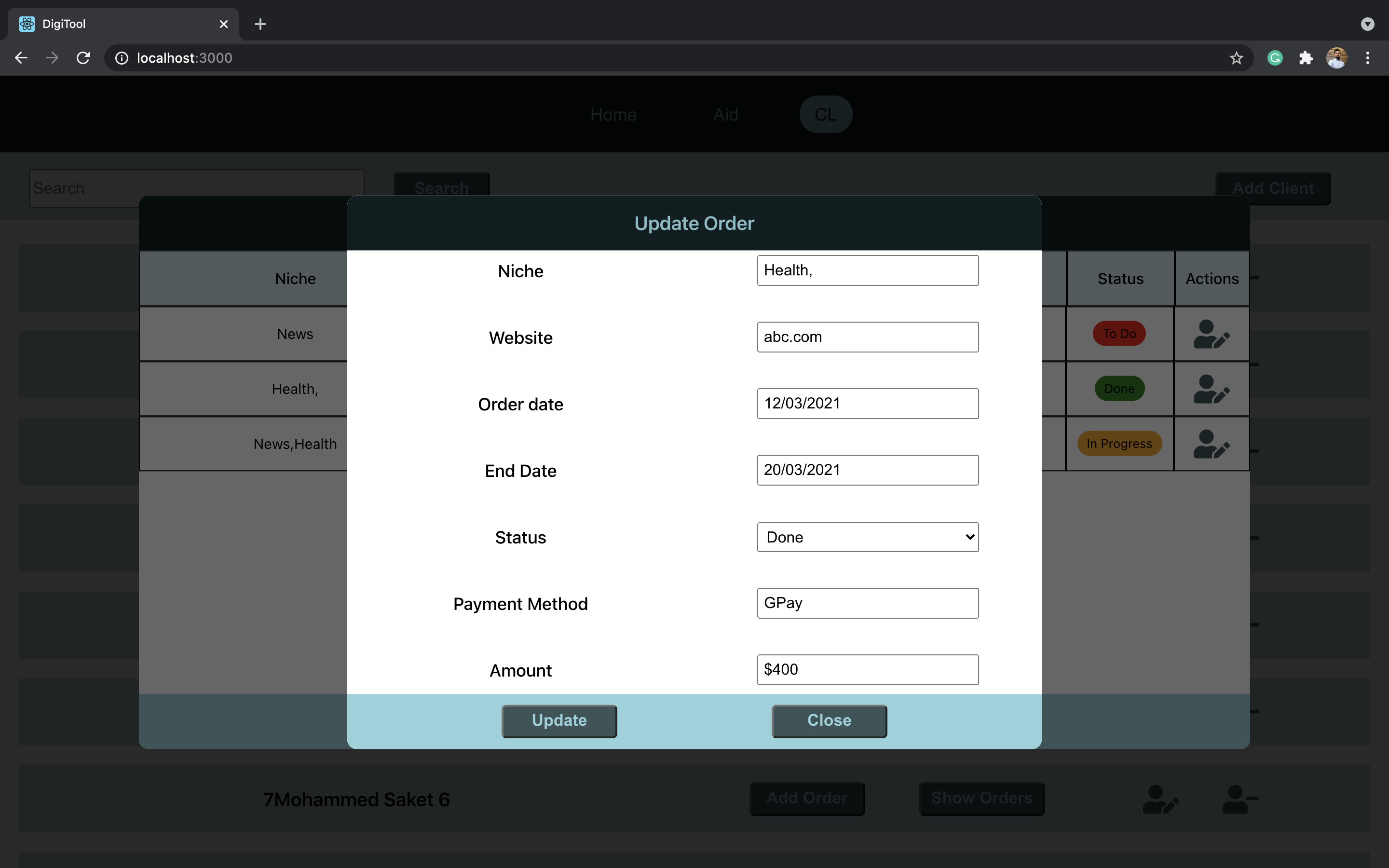This screenshot has width=1389, height=868.
Task: Open the Status dropdown showing Done
Action: 867,537
